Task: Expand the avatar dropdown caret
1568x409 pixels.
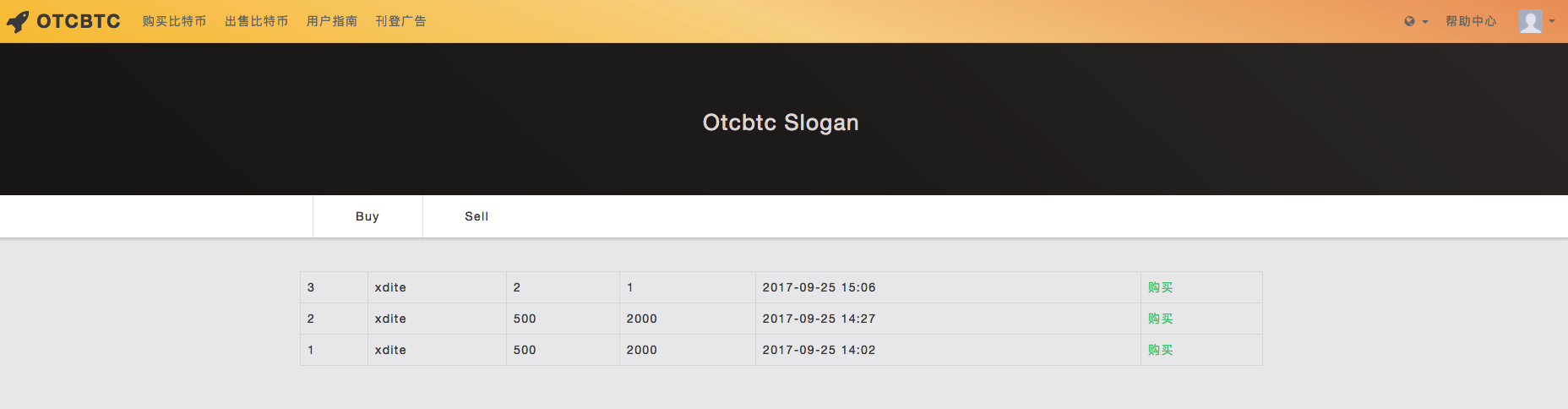Action: tap(1552, 21)
